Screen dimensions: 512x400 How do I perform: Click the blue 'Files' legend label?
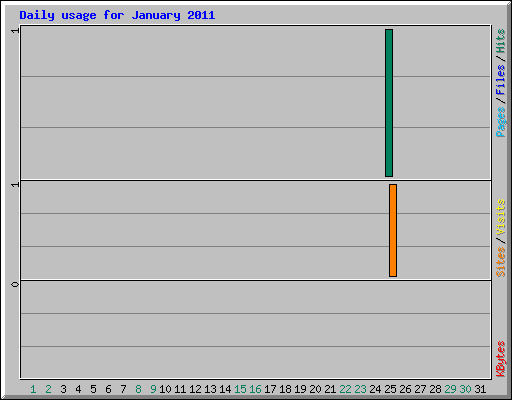pos(500,80)
